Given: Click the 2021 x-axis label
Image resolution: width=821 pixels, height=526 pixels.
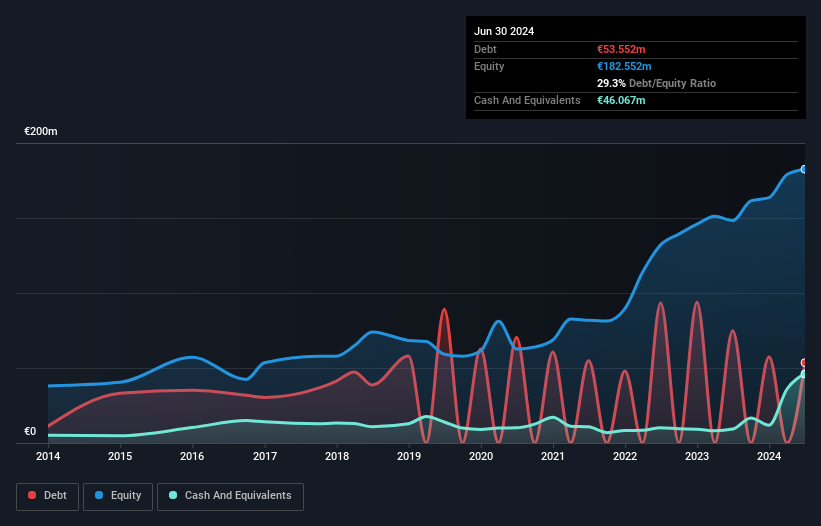Looking at the screenshot, I should point(553,456).
